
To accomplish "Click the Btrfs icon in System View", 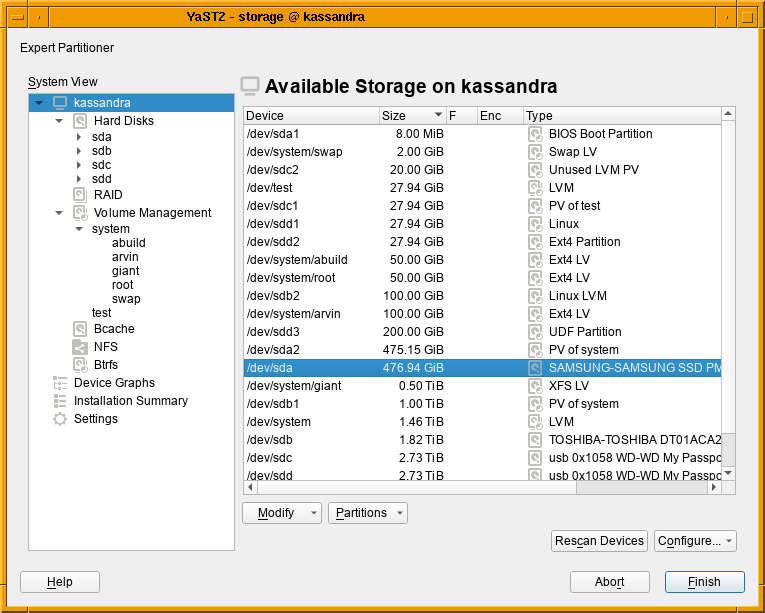I will pos(80,365).
